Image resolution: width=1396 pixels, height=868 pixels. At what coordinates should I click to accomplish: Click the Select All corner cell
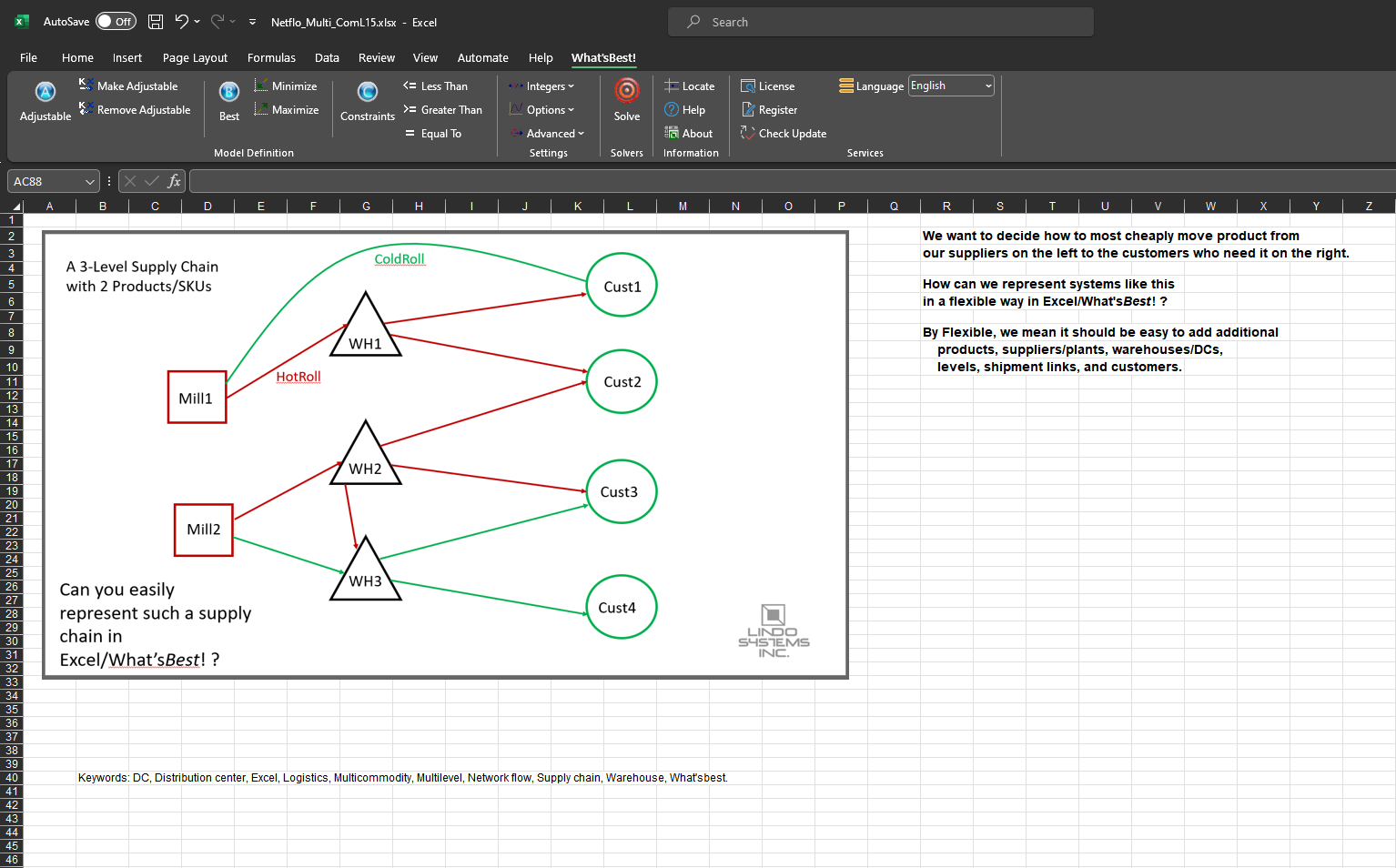click(15, 207)
